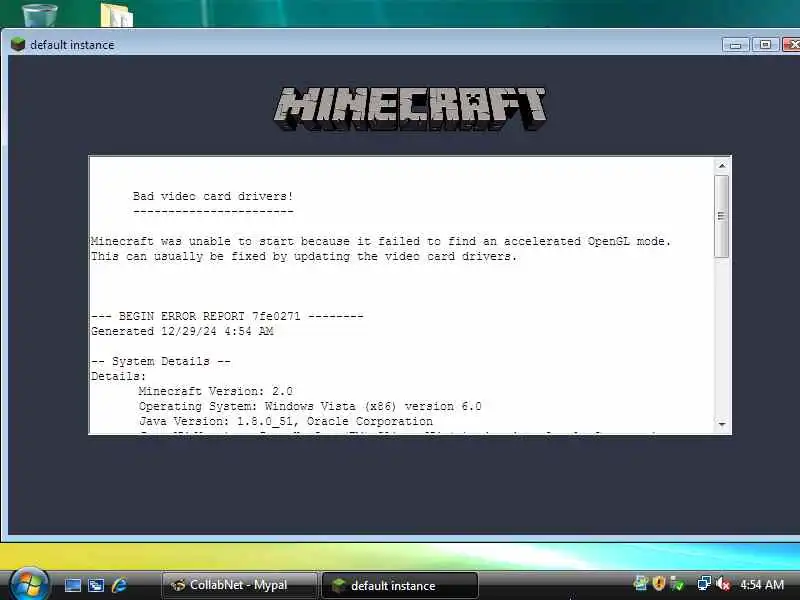The image size is (800, 600).
Task: Click the first tray icon beside the shield
Action: (641, 583)
